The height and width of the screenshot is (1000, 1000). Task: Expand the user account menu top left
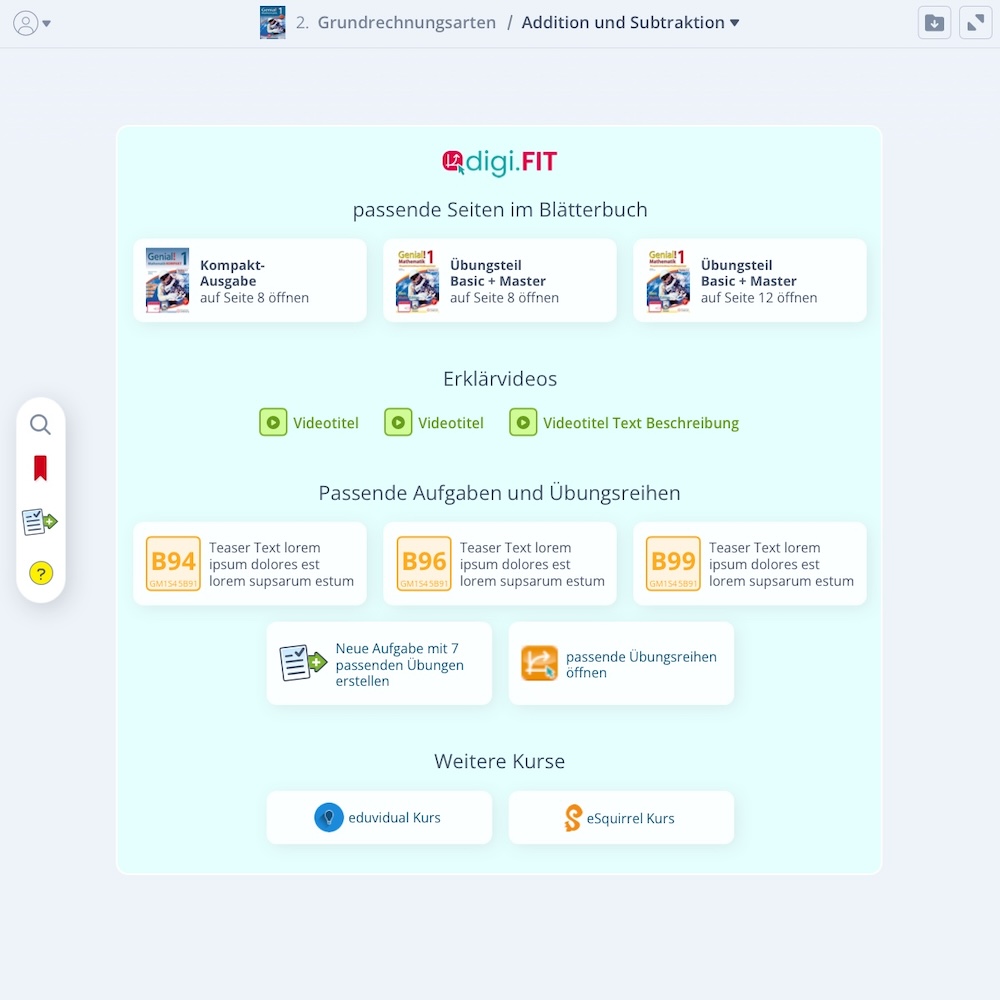(x=31, y=22)
